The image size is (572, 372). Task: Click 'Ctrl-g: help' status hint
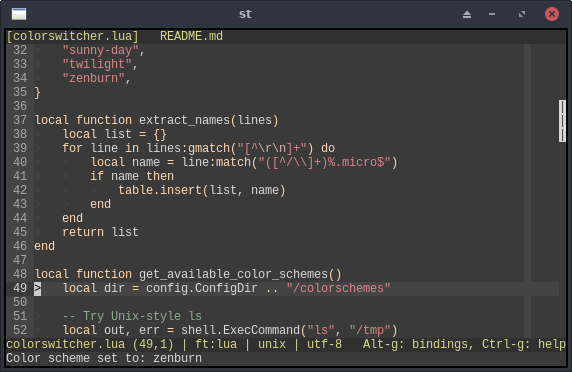pos(524,344)
